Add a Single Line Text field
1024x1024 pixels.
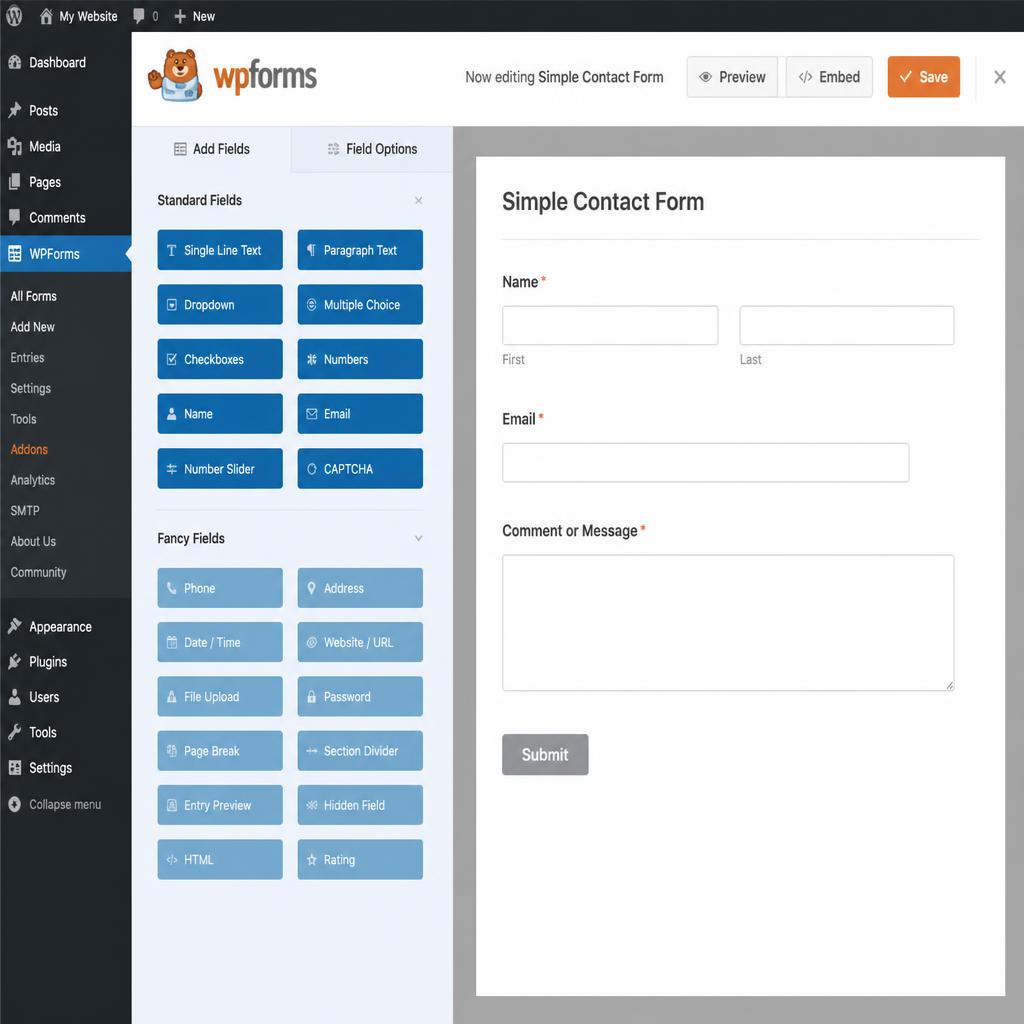(x=220, y=249)
